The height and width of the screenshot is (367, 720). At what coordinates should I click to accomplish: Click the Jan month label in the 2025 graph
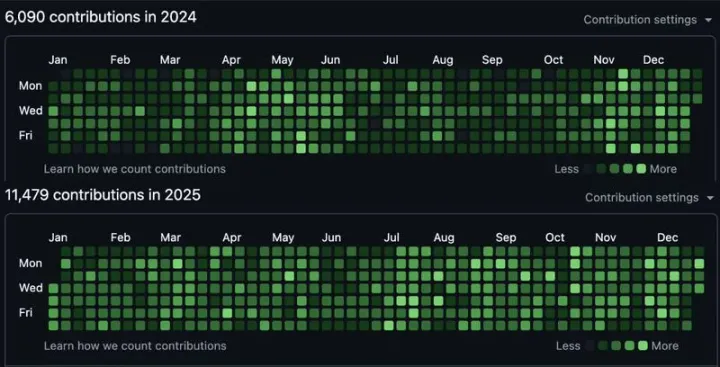coord(58,238)
